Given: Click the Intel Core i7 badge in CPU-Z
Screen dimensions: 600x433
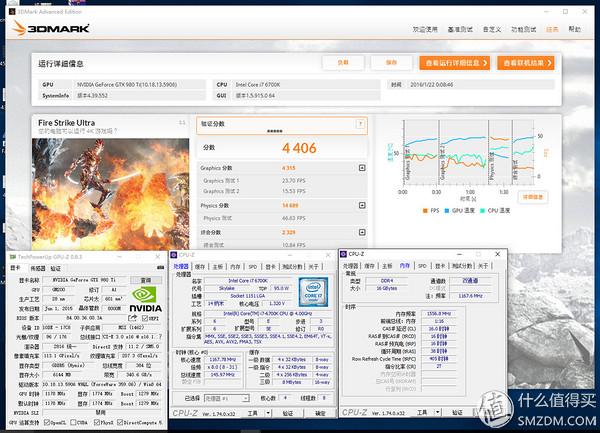Looking at the screenshot, I should pos(313,292).
